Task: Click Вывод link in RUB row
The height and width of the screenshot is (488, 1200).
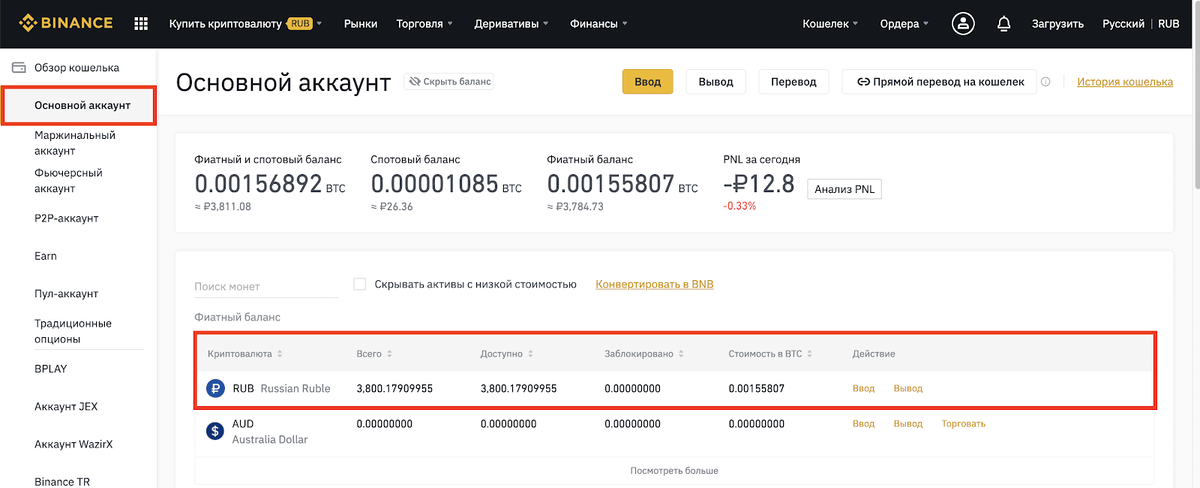Action: point(908,388)
